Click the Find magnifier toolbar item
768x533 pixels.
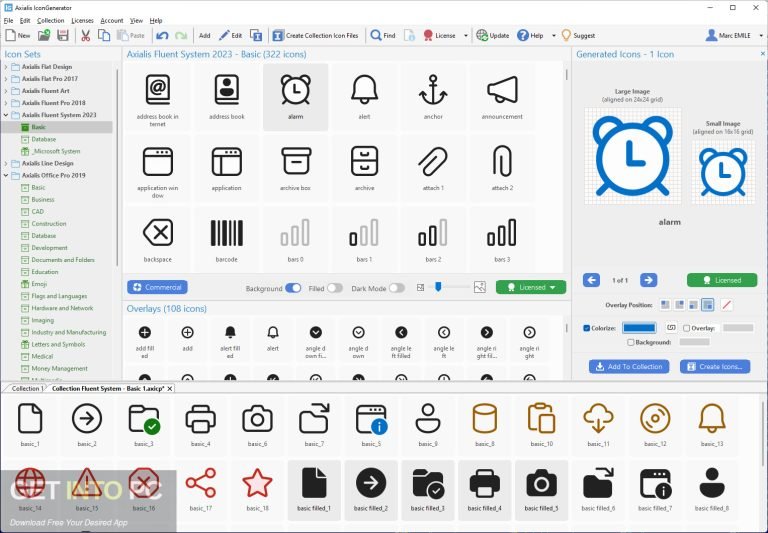coord(383,35)
